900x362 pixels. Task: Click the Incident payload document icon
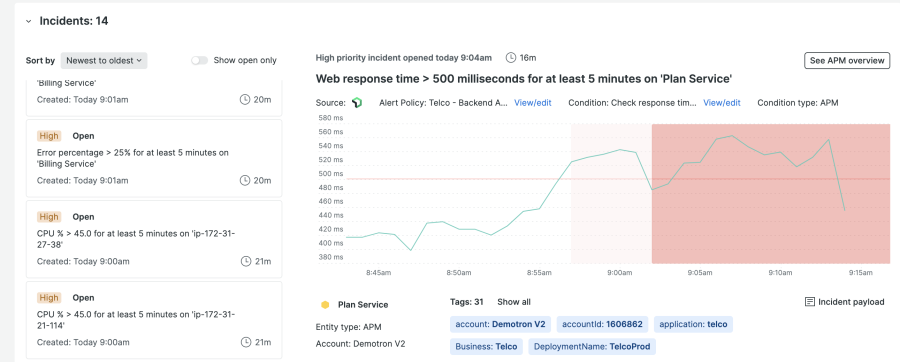810,302
